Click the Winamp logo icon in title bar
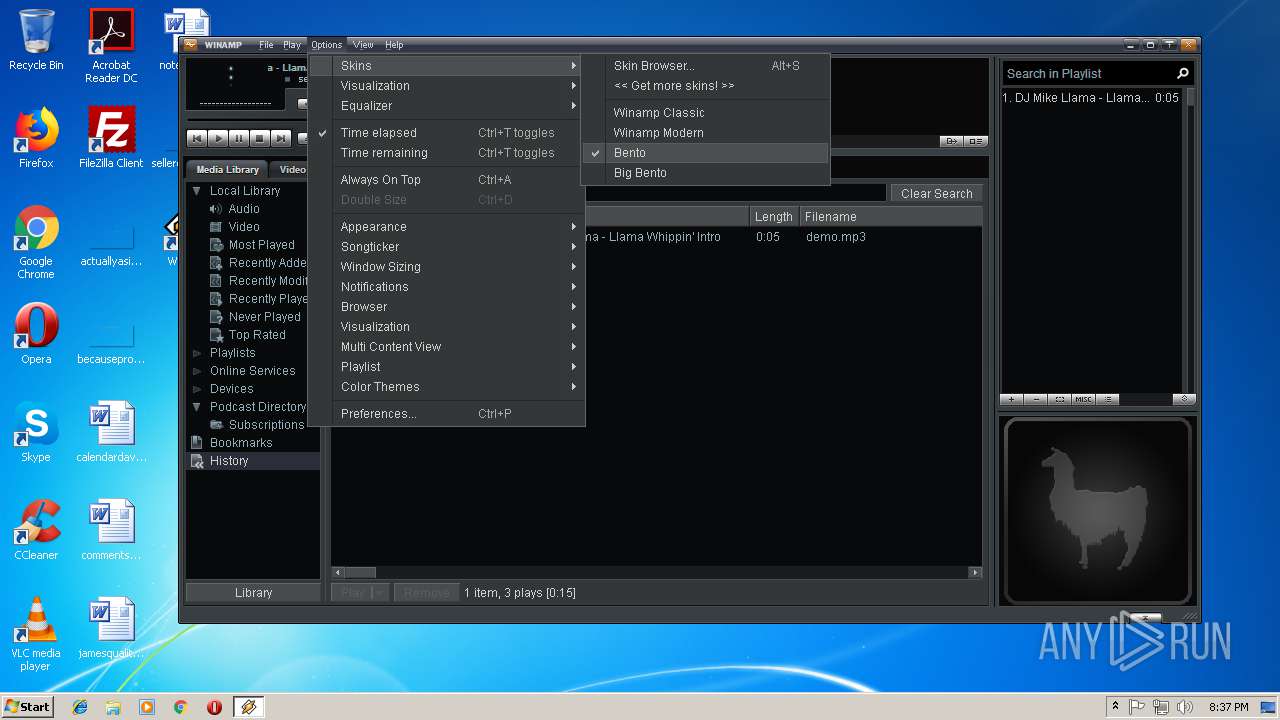The image size is (1280, 720). [x=191, y=45]
